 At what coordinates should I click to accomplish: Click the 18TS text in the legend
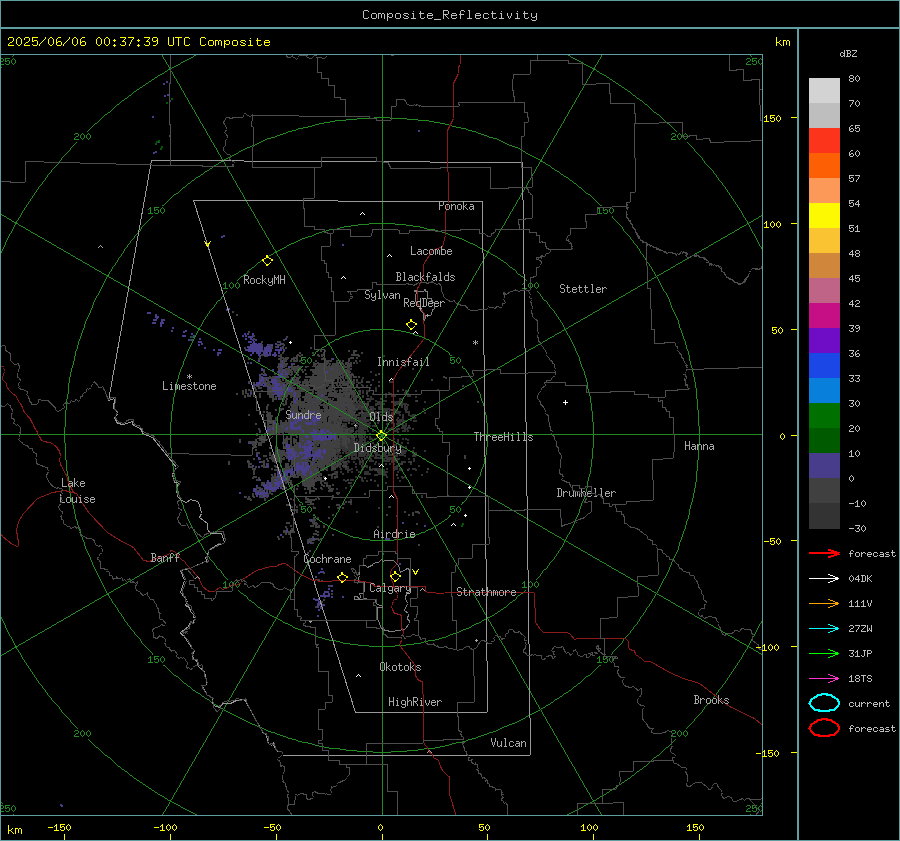point(860,679)
